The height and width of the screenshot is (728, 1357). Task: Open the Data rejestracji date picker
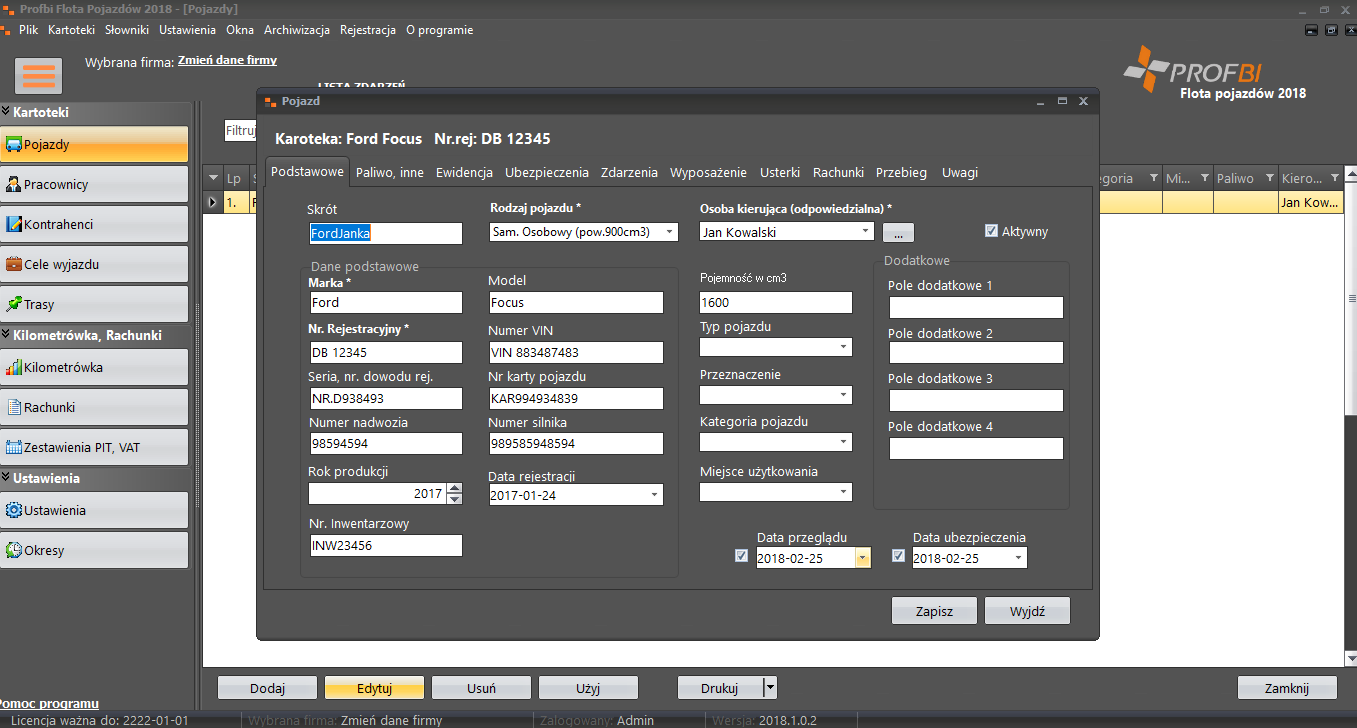click(655, 495)
